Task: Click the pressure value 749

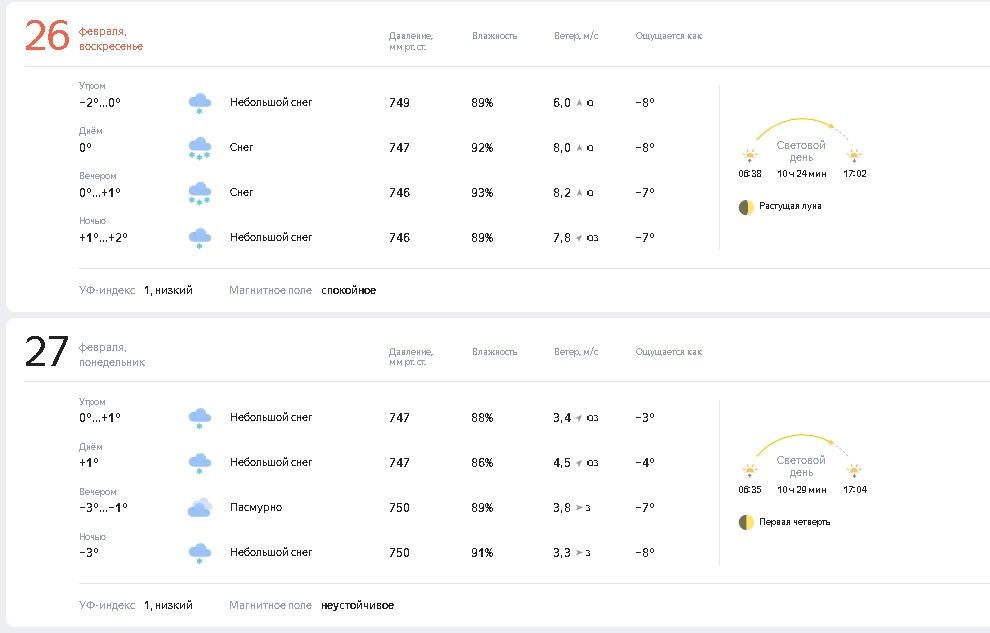Action: [x=399, y=103]
